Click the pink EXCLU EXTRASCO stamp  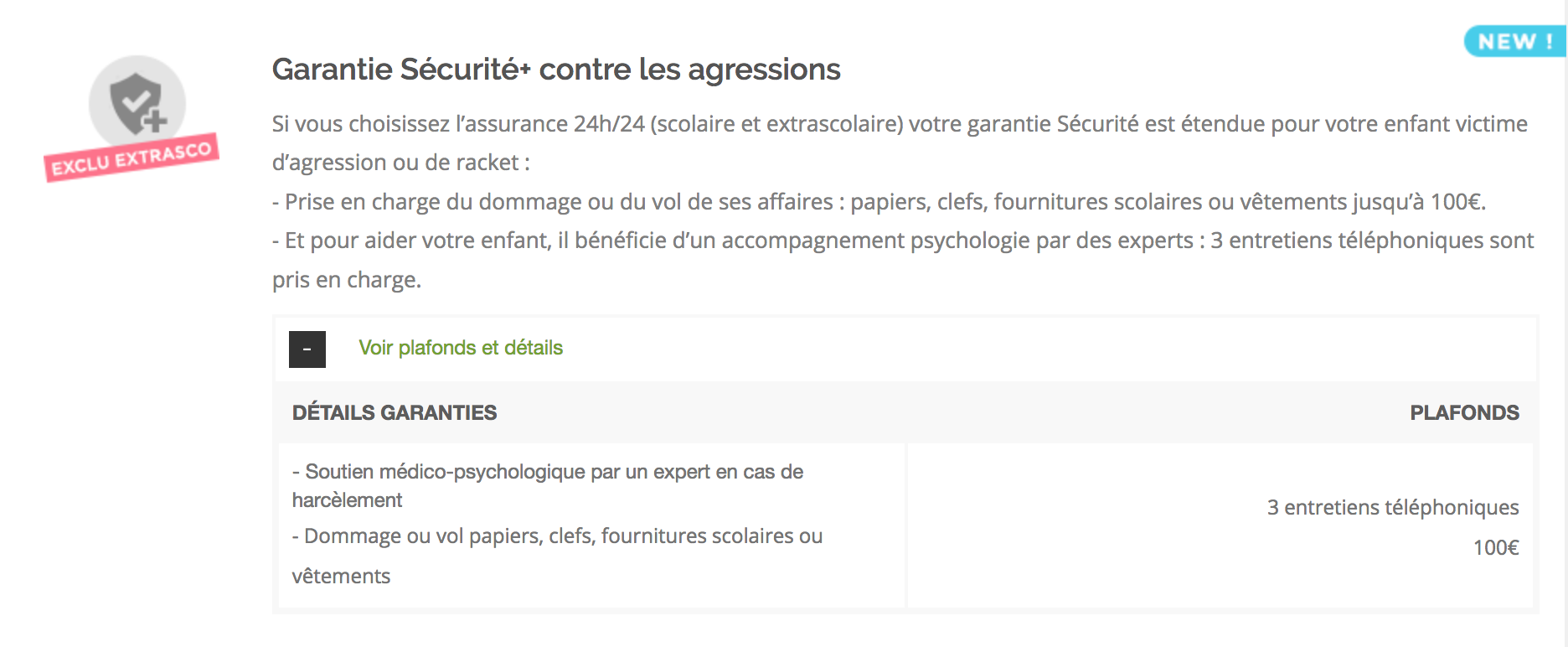pos(132,158)
